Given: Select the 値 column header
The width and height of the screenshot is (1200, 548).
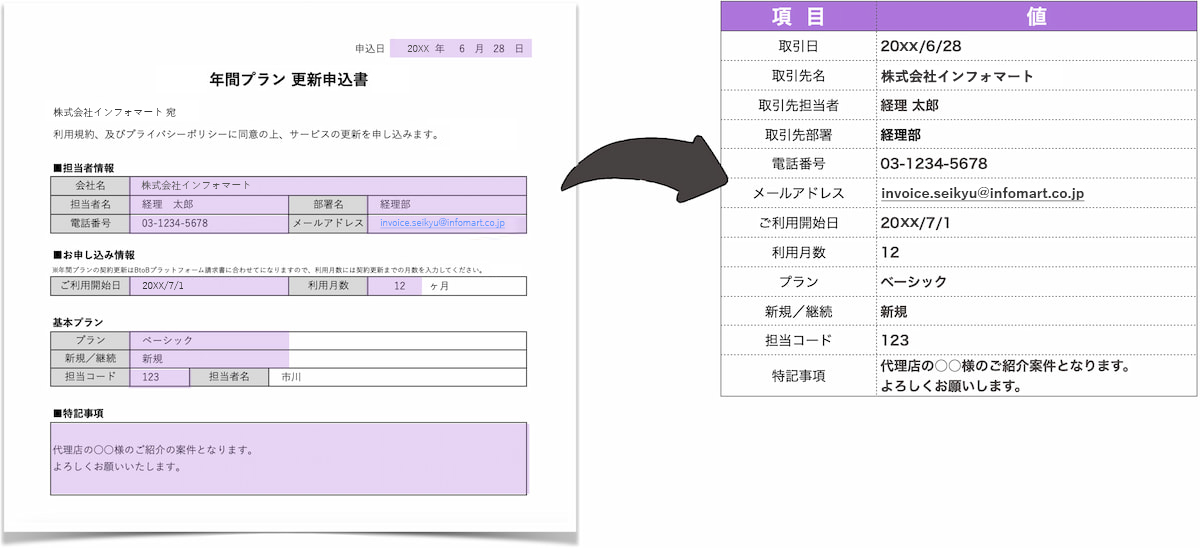Looking at the screenshot, I should coord(1037,16).
